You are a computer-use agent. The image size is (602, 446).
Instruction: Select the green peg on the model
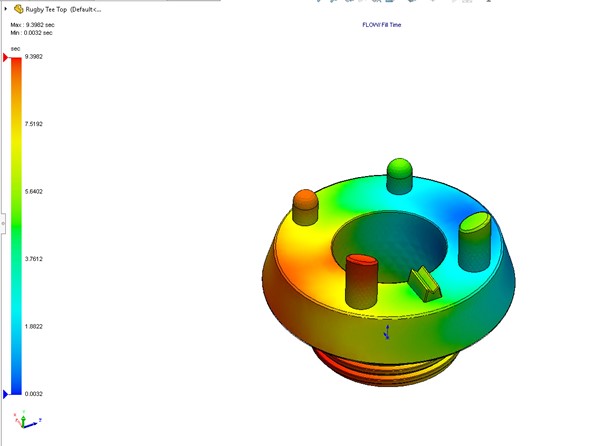[x=400, y=171]
